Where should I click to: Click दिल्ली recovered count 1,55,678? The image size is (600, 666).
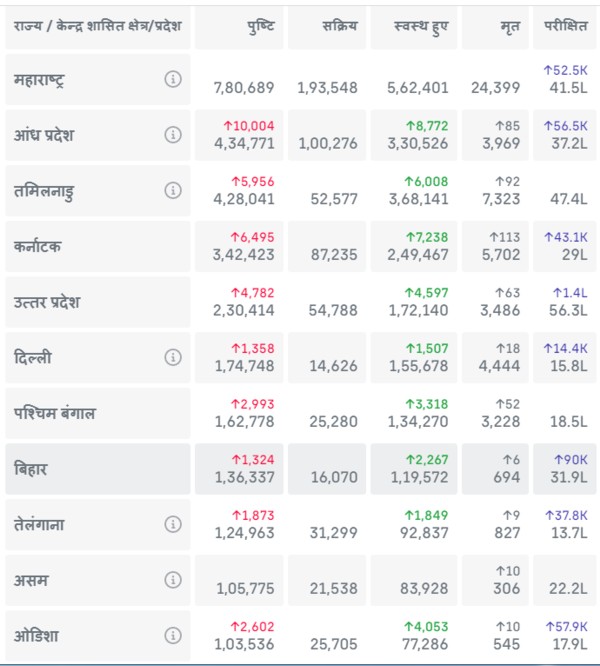coord(418,366)
